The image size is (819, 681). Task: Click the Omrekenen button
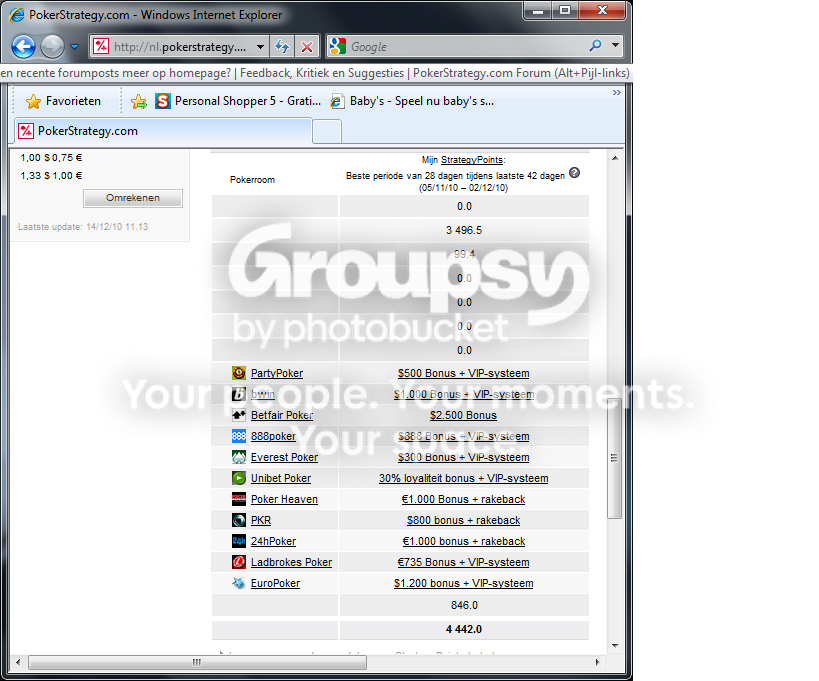click(x=133, y=198)
